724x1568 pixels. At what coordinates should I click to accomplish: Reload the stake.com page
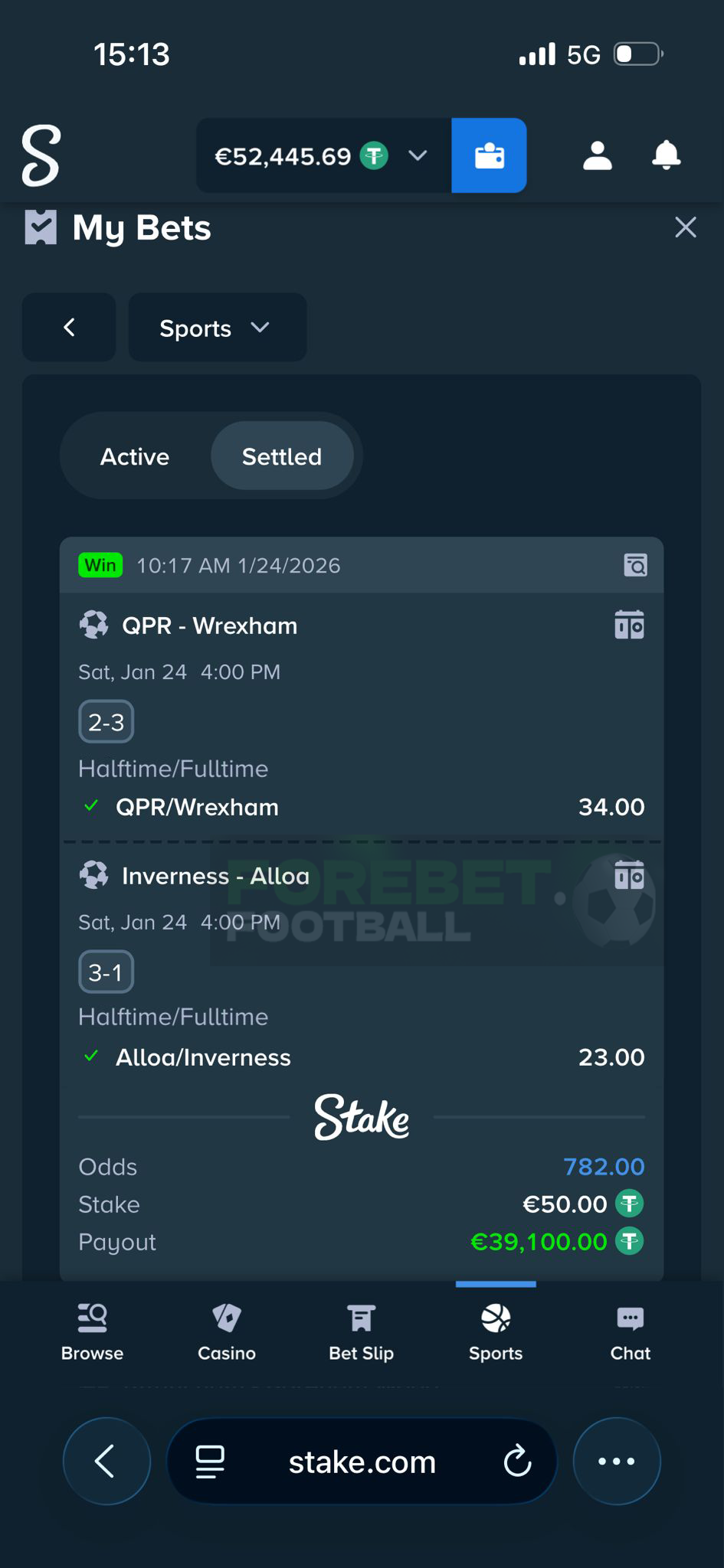pyautogui.click(x=519, y=1460)
